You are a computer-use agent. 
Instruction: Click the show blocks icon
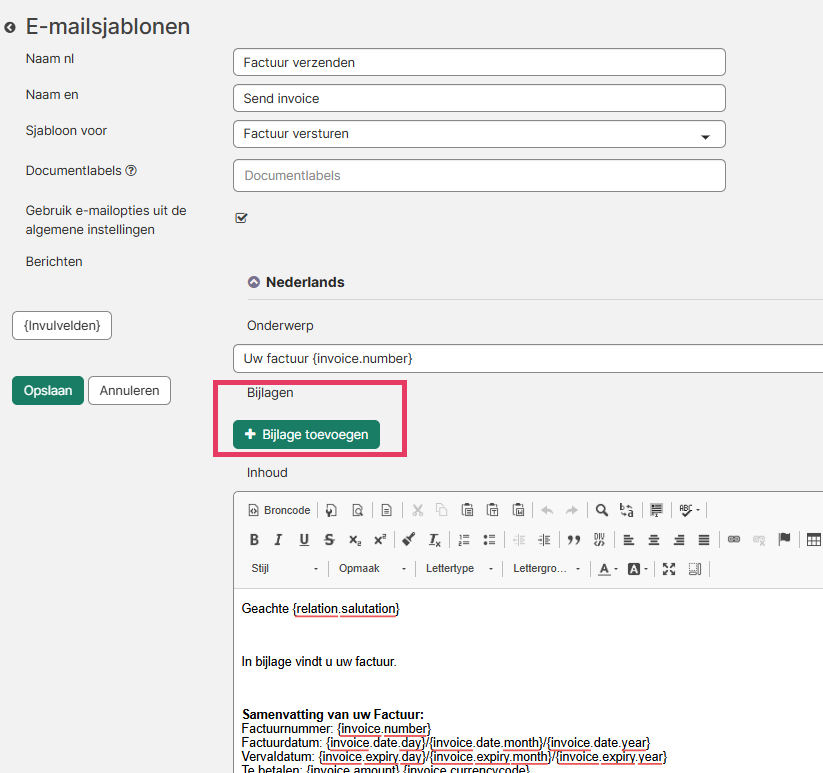(x=694, y=569)
